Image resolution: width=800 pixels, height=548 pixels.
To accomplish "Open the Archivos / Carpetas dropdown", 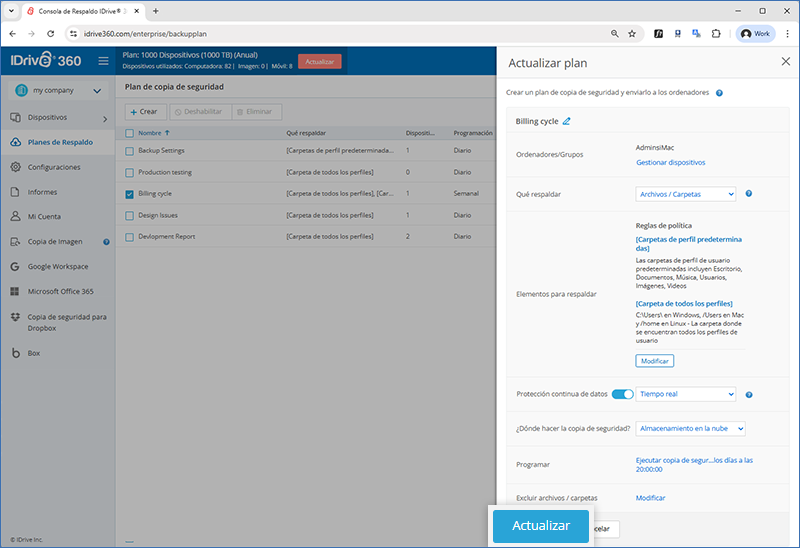I will (685, 194).
